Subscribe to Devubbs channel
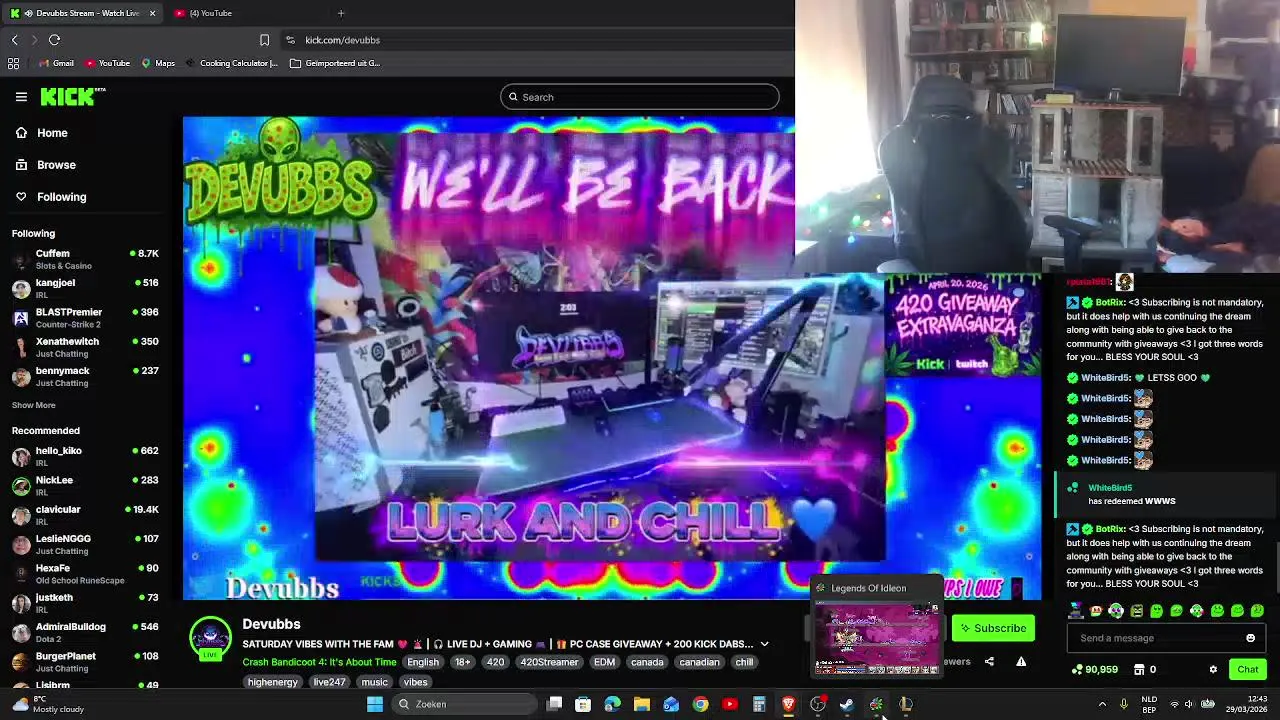Image resolution: width=1280 pixels, height=720 pixels. click(992, 628)
